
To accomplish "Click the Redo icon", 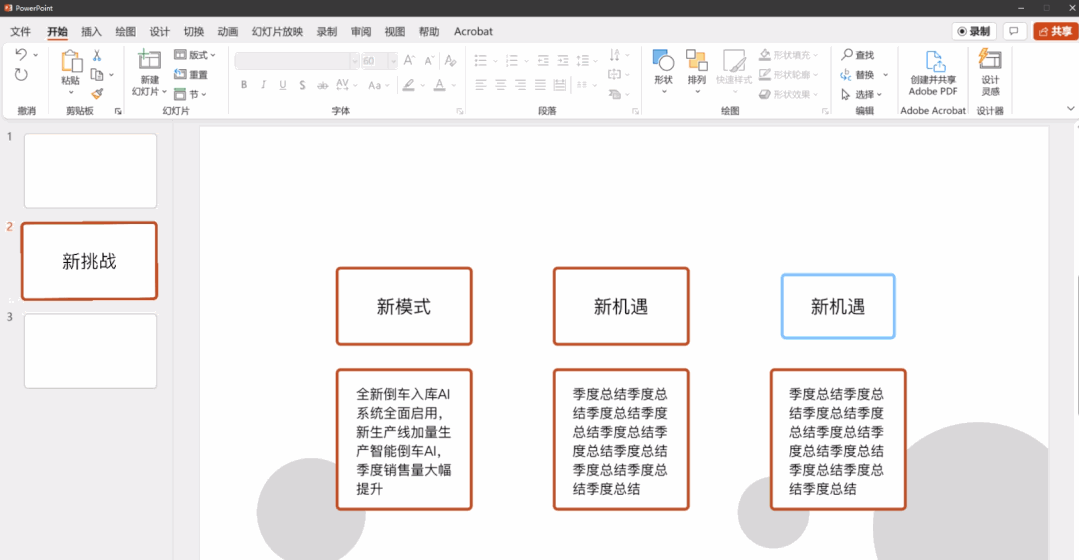I will tap(21, 74).
